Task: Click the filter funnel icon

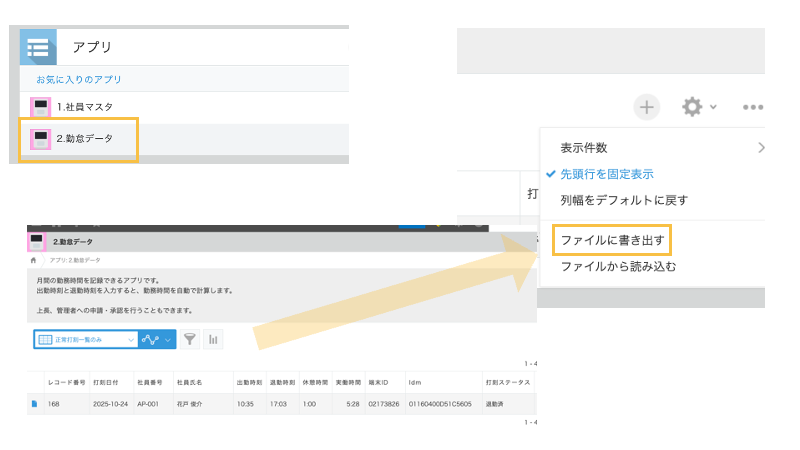Action: click(x=190, y=340)
